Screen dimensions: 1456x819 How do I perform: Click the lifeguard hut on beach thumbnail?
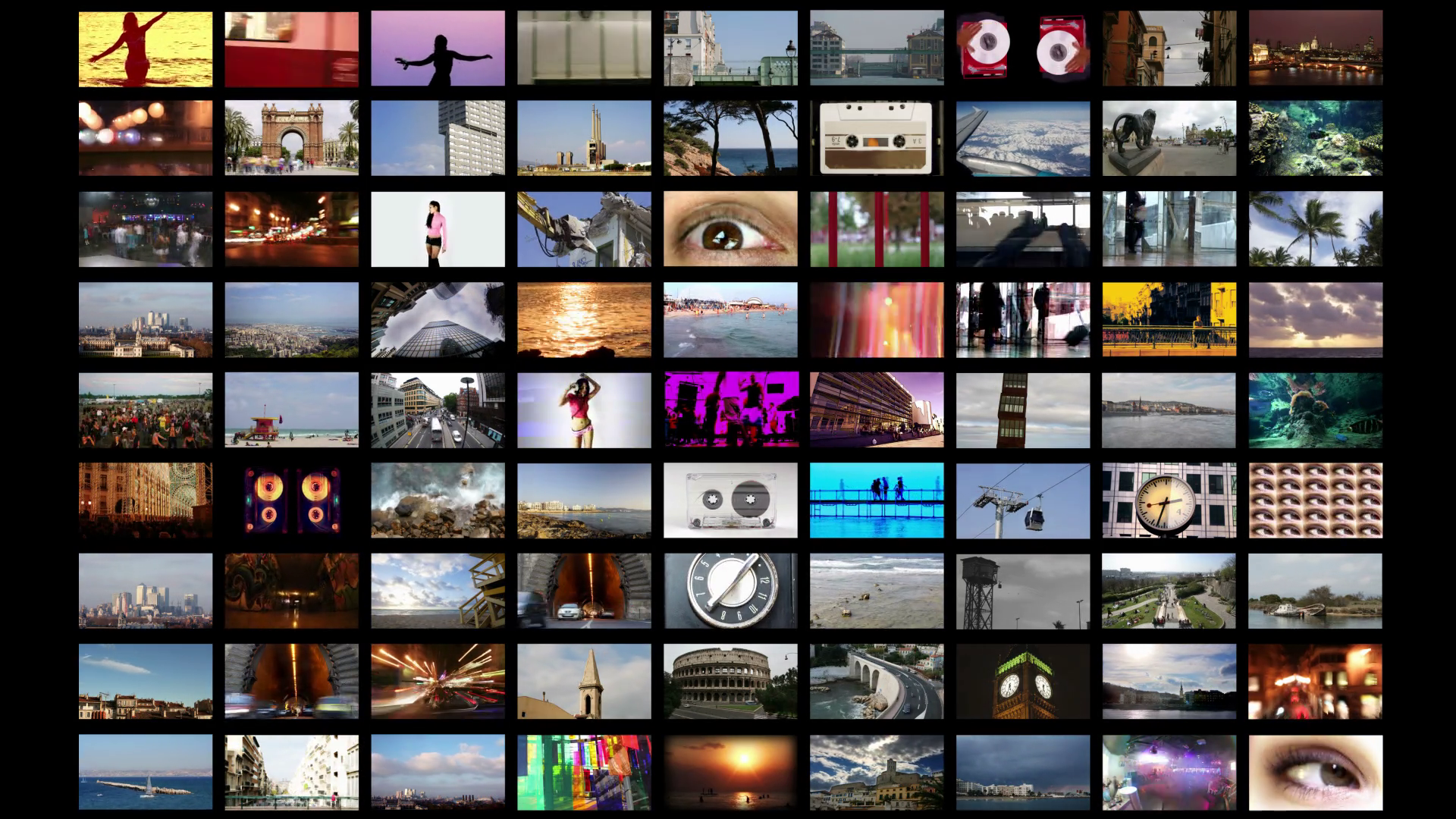point(292,409)
